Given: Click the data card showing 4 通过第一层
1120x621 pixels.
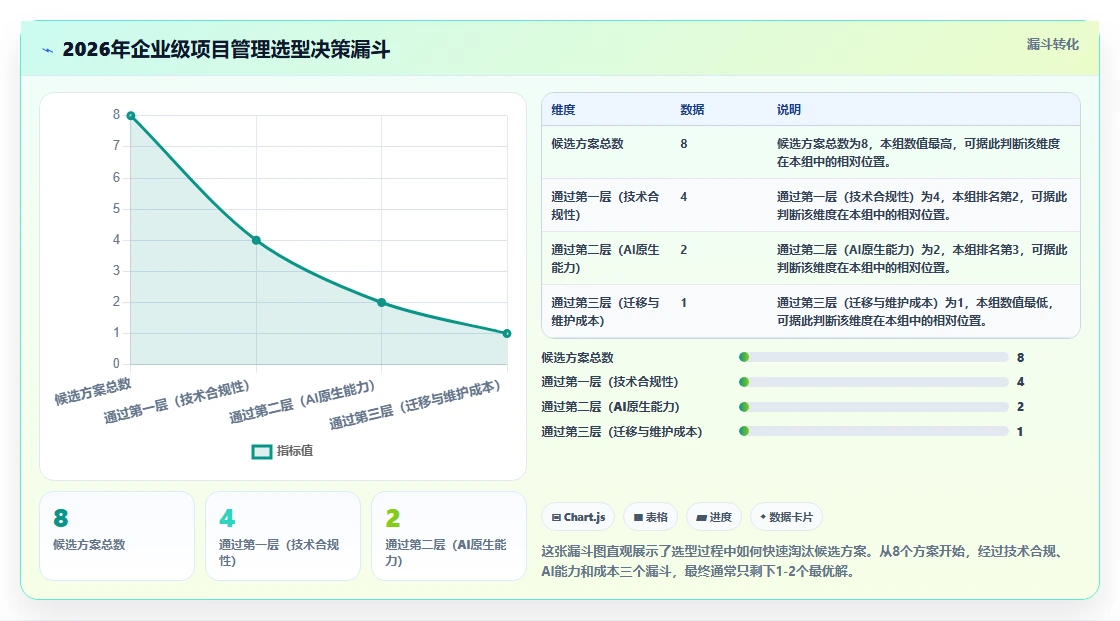Looking at the screenshot, I should coord(283,536).
